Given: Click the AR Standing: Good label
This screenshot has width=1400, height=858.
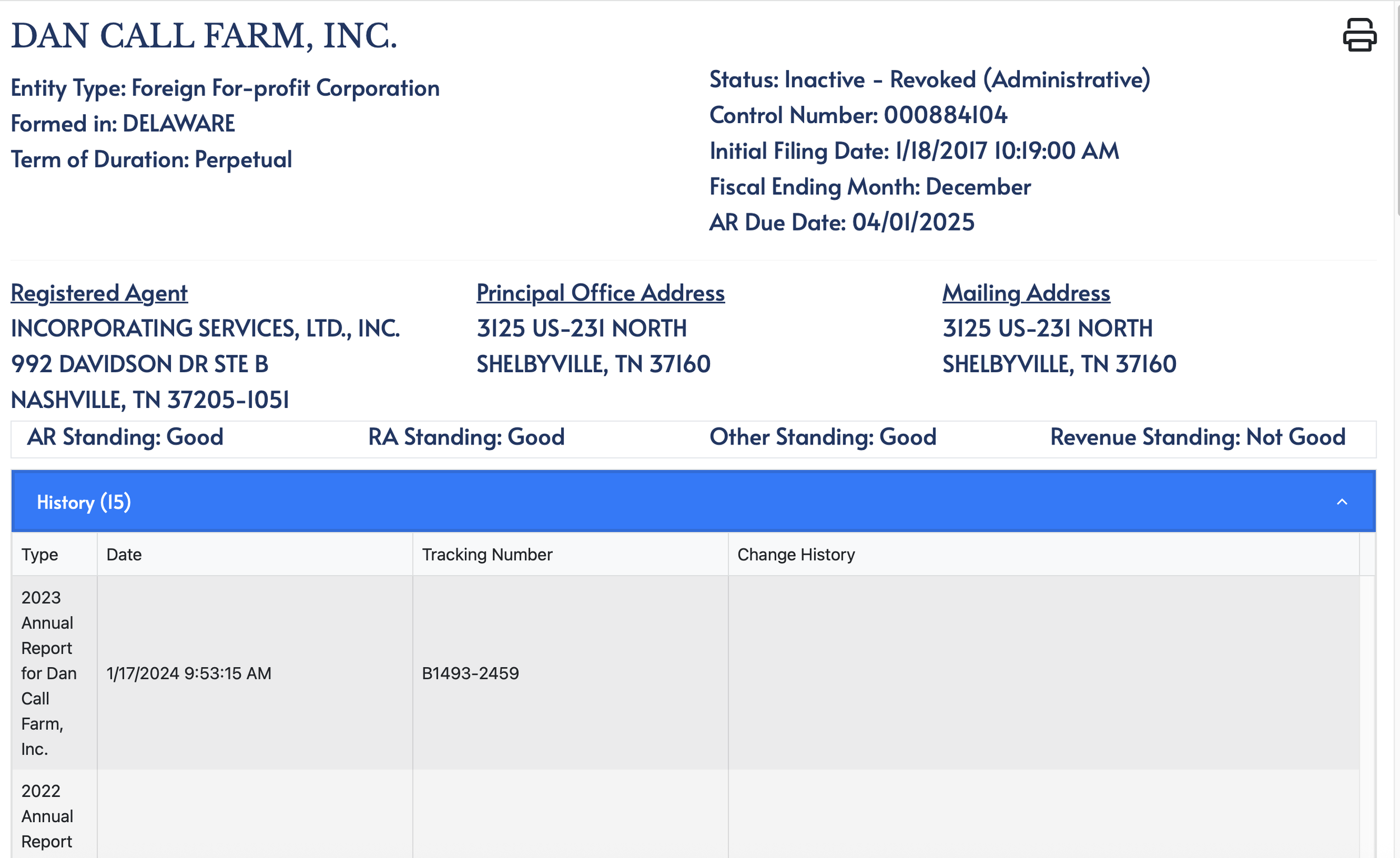Looking at the screenshot, I should [125, 437].
